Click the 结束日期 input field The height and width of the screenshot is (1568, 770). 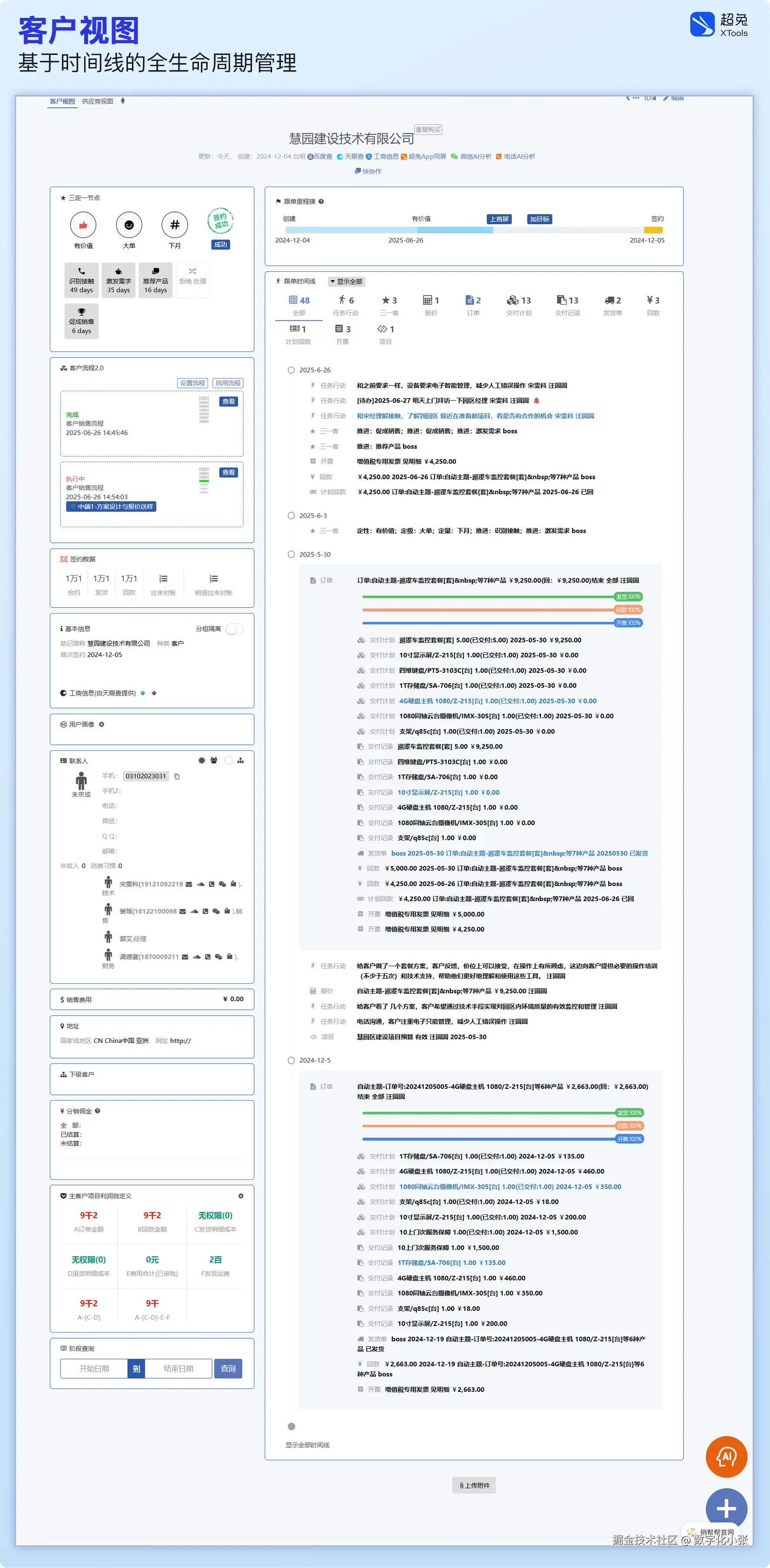point(178,1368)
